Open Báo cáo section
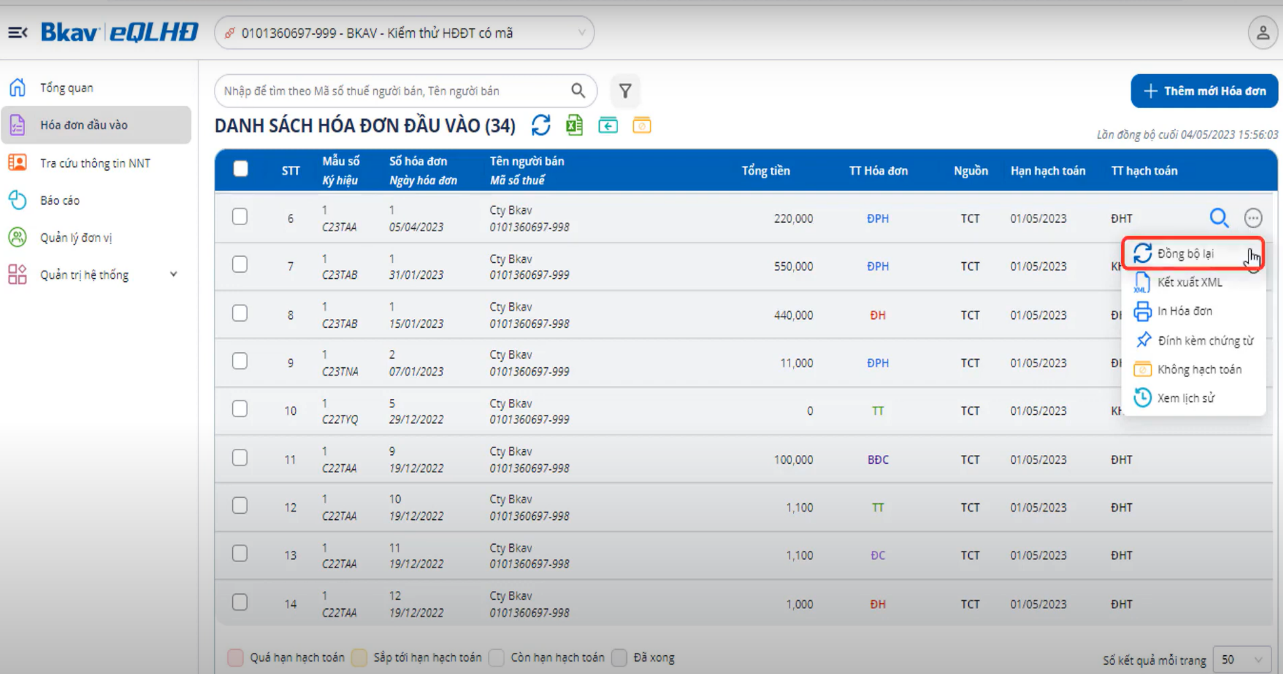 [x=60, y=200]
